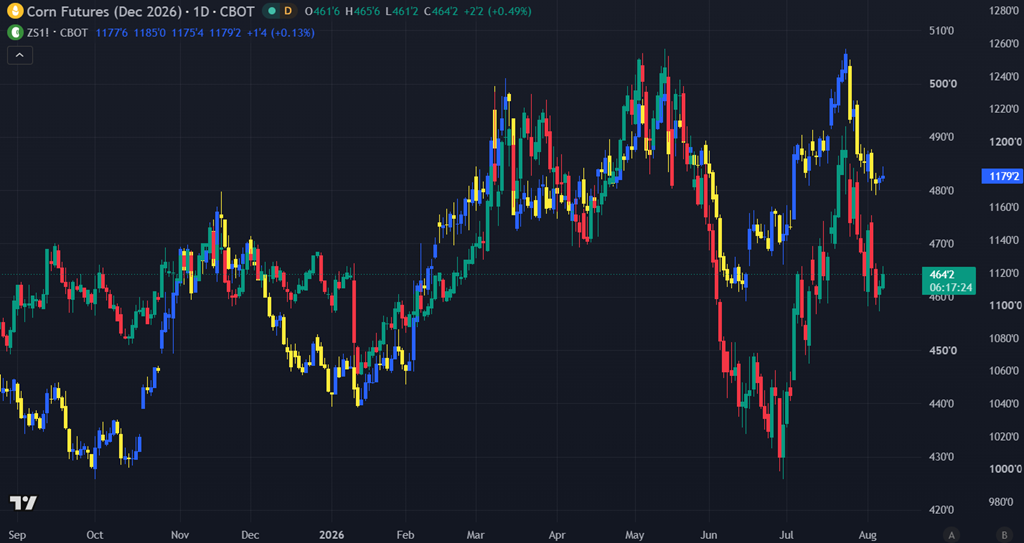1024x543 pixels.
Task: Click the ZS1! change +1'4 (+0.13%)
Action: (x=283, y=32)
